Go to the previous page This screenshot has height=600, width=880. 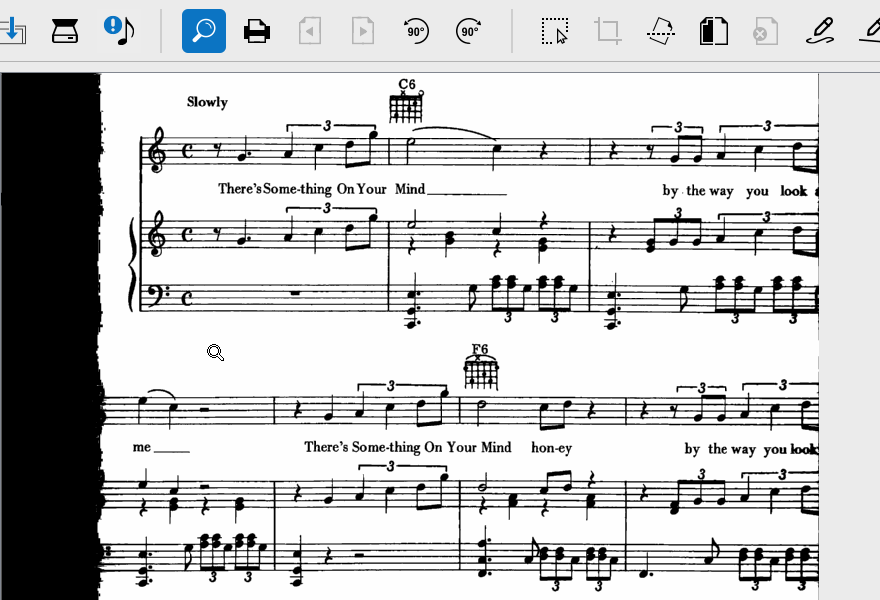(310, 31)
